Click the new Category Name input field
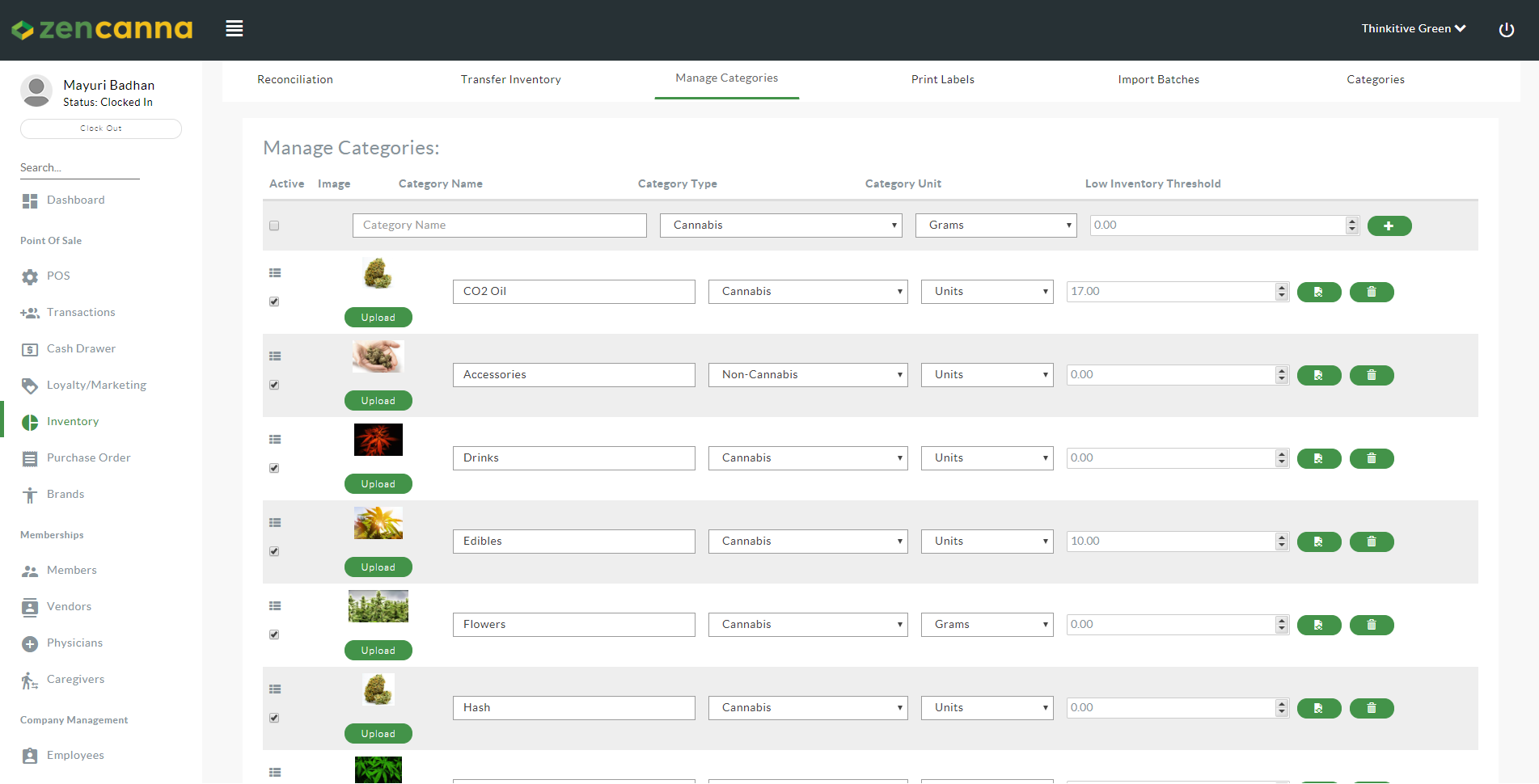This screenshot has width=1539, height=784. tap(500, 226)
